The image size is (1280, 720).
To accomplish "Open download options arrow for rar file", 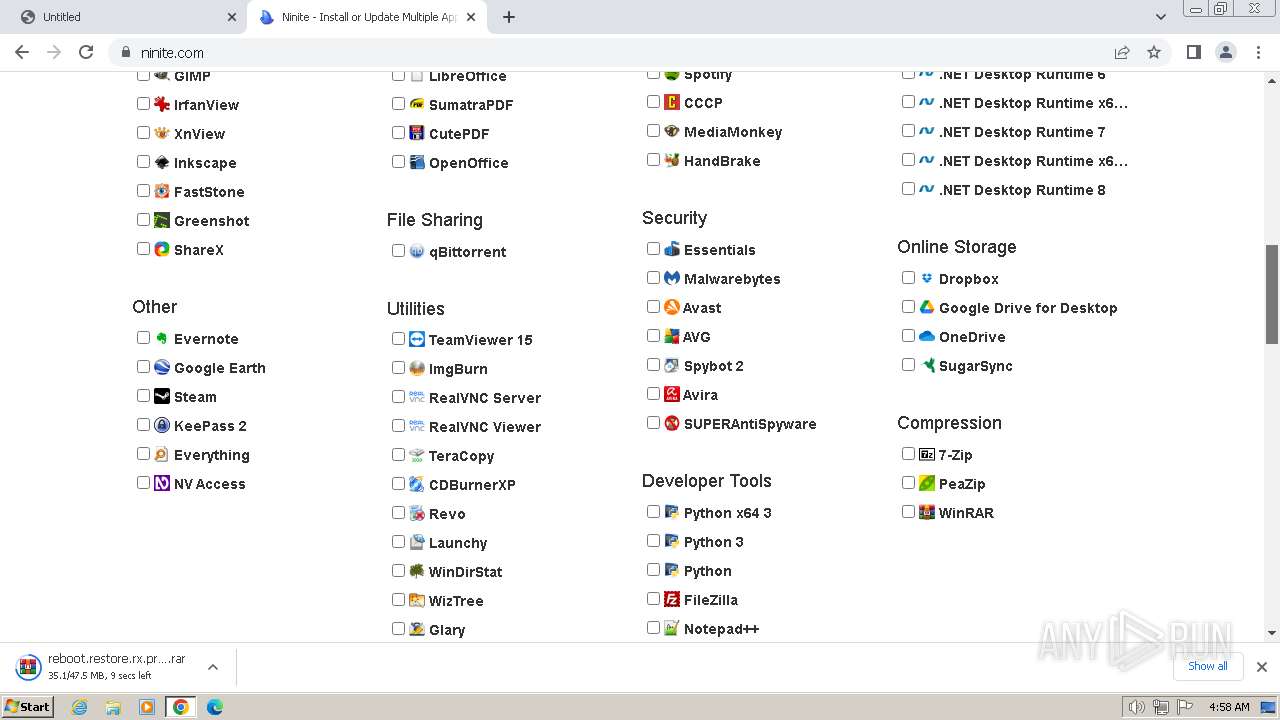I will click(213, 667).
